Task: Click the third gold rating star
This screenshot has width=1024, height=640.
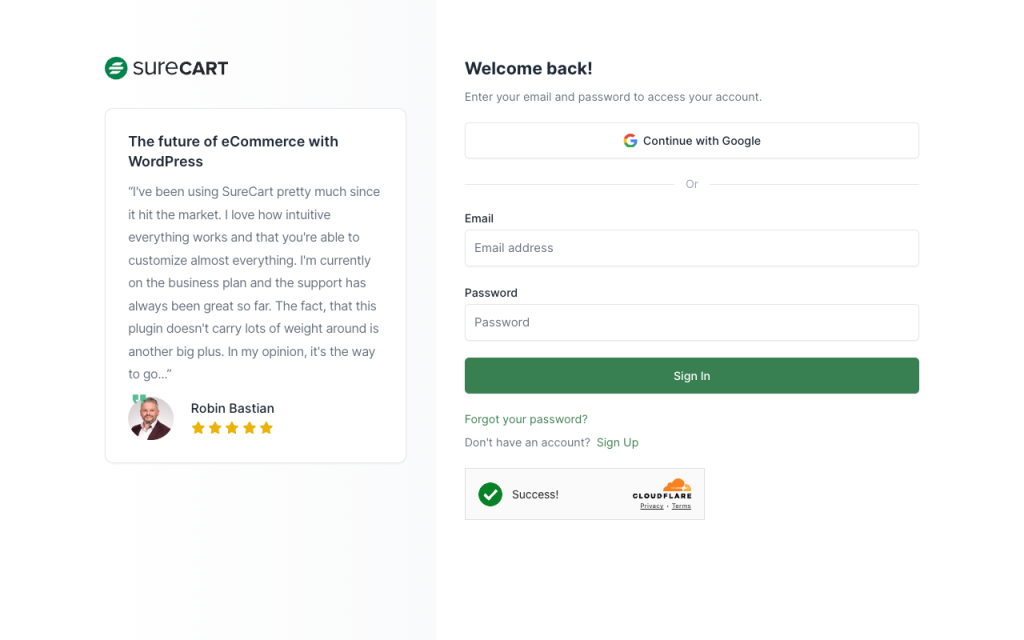Action: [x=232, y=428]
